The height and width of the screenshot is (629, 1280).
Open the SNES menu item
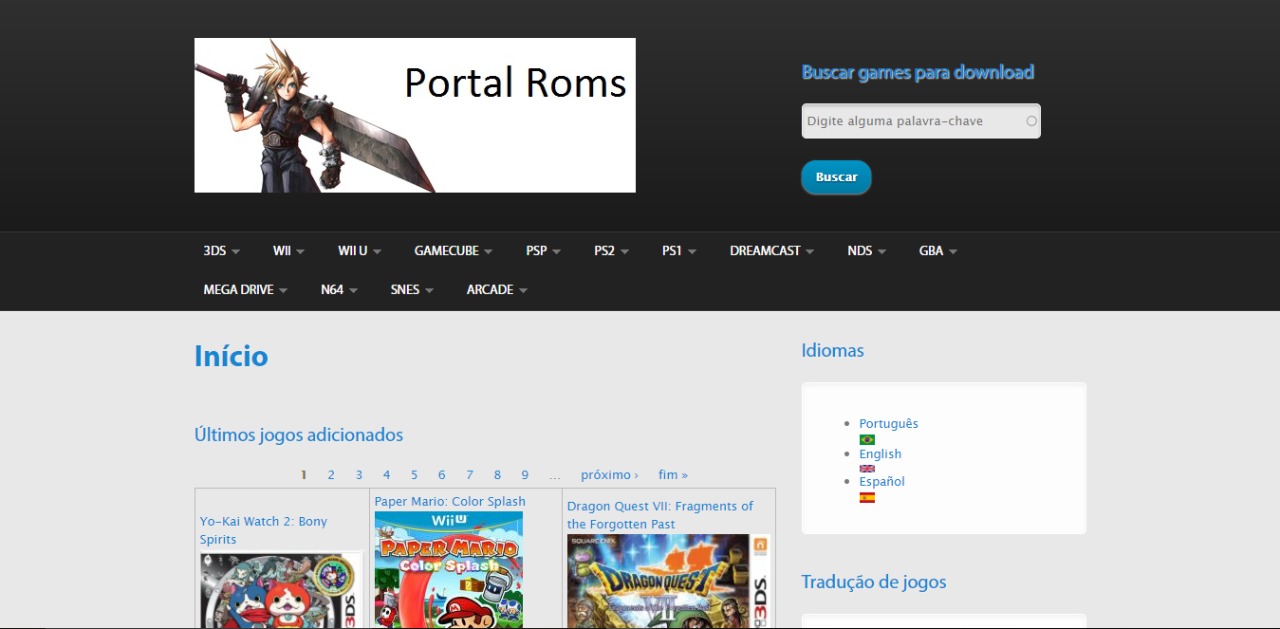[411, 290]
